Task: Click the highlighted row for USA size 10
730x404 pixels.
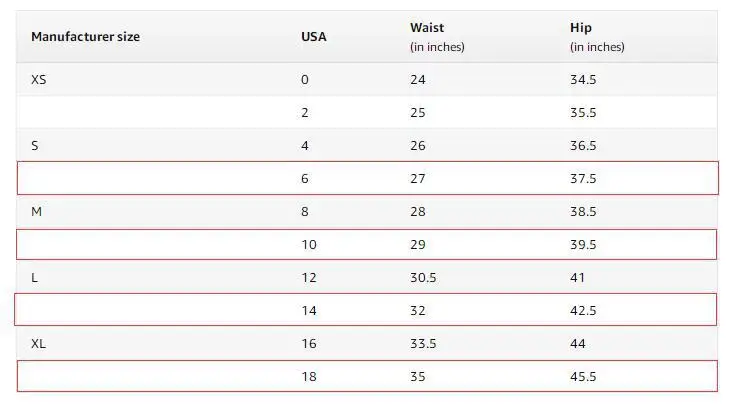Action: (367, 244)
